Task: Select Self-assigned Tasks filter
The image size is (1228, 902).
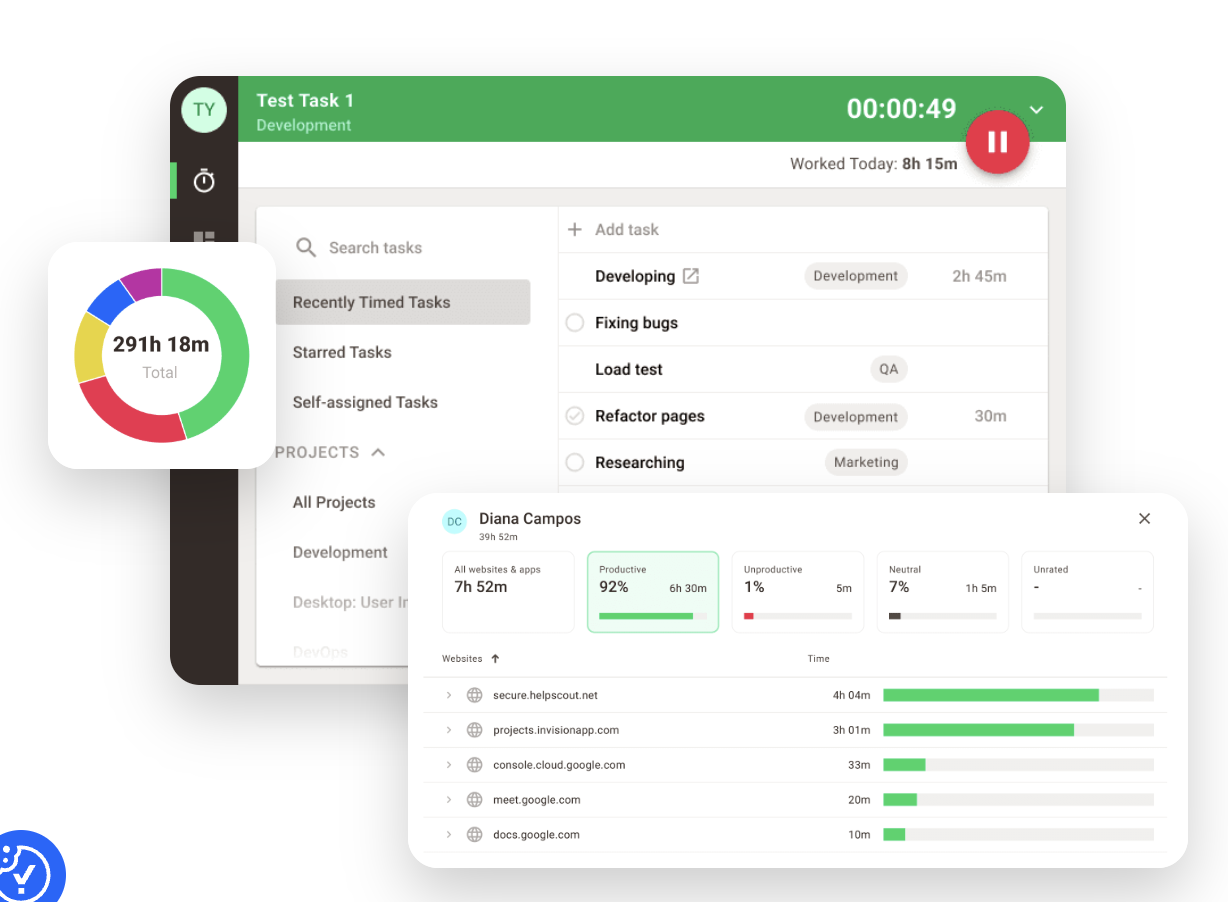Action: point(365,402)
